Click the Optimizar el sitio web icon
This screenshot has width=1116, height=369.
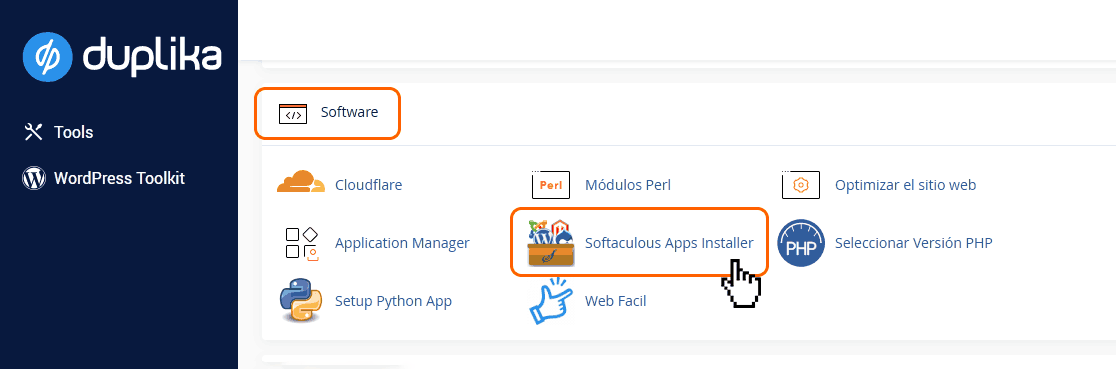[801, 184]
